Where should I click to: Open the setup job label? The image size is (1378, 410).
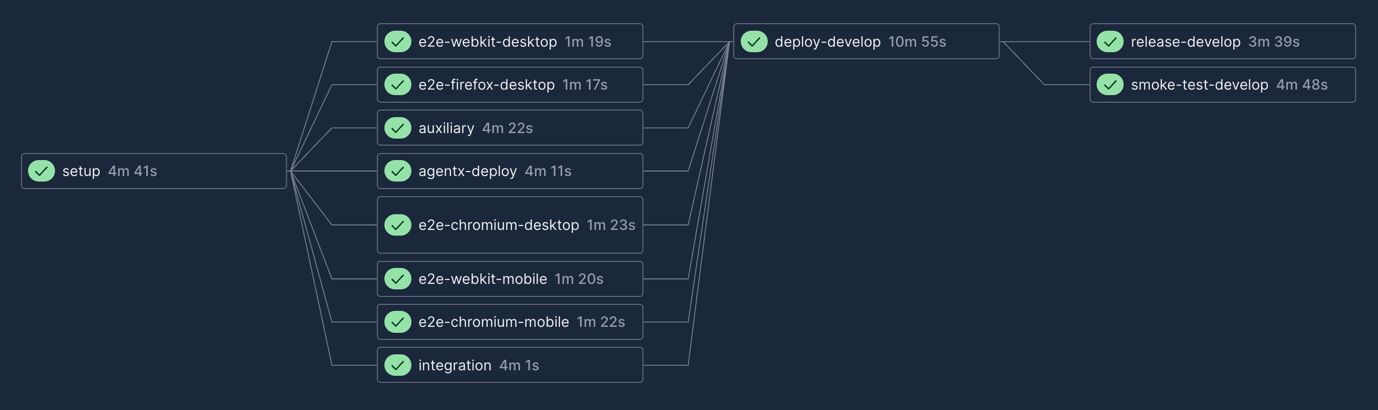click(81, 171)
